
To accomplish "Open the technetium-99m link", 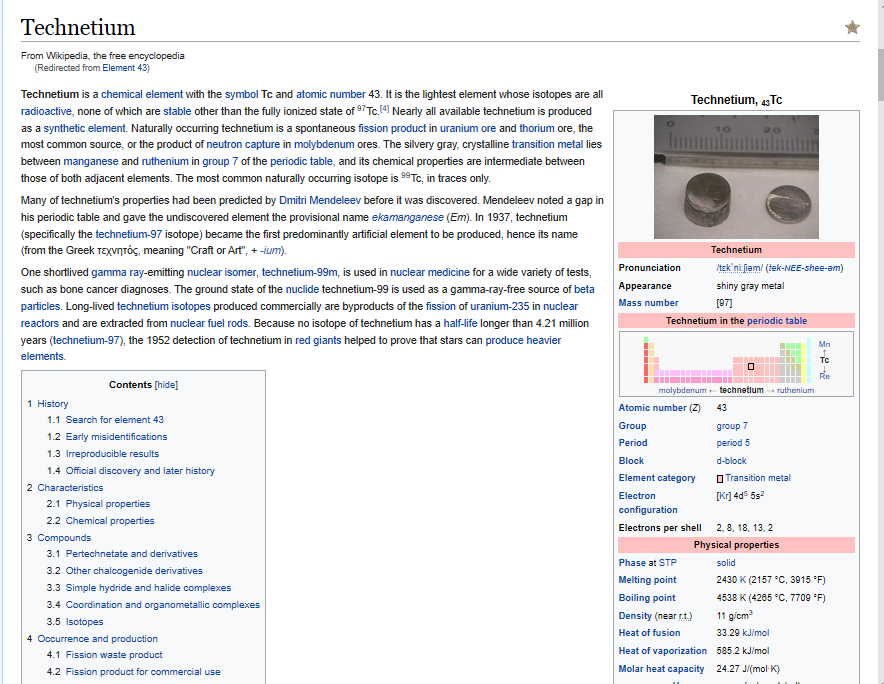I will [x=299, y=272].
